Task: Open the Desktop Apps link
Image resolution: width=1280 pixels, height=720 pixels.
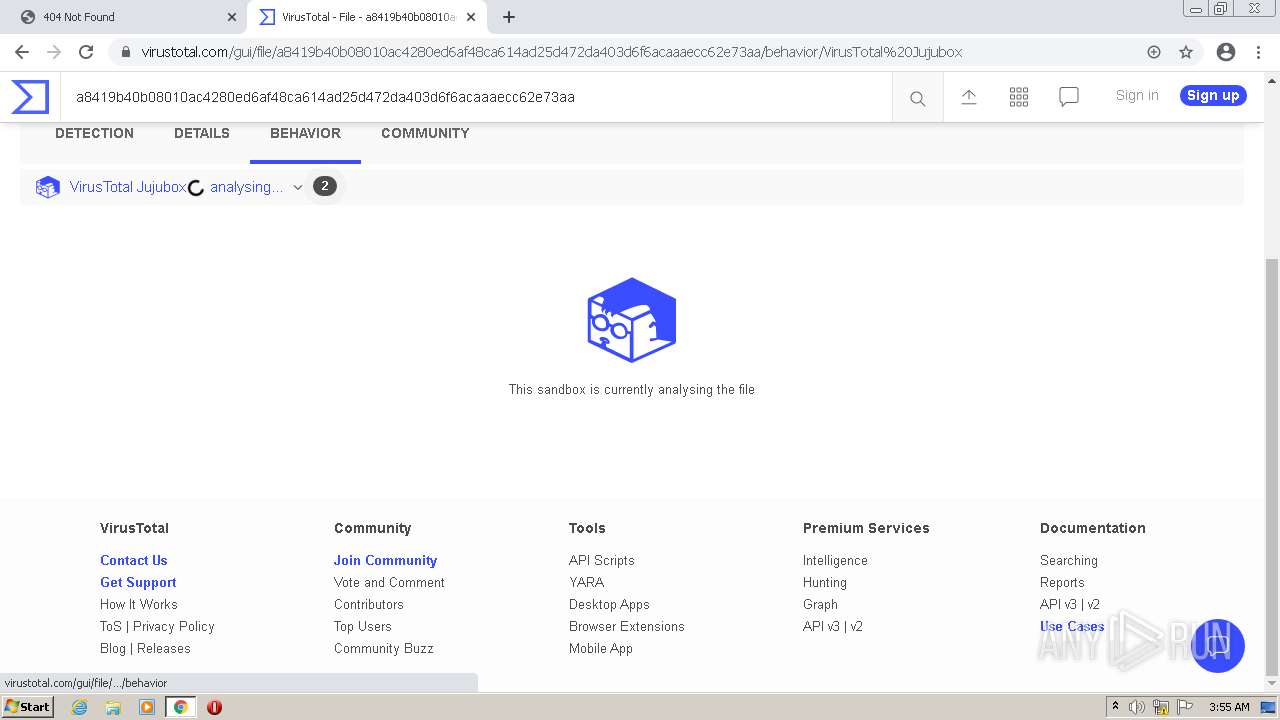Action: (x=609, y=604)
